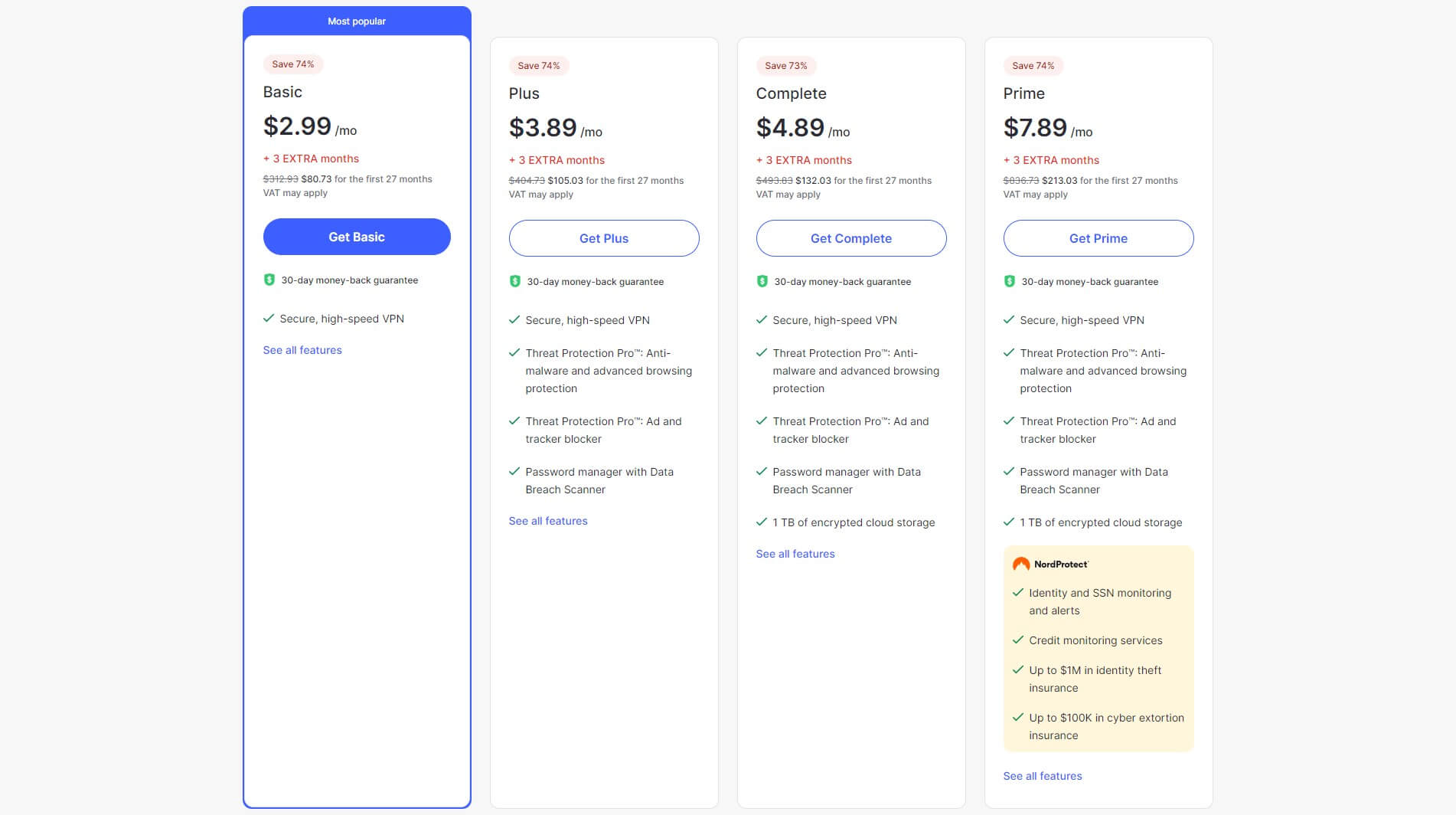The width and height of the screenshot is (1456, 815).
Task: Click the checkmark beside Complete's Secure, high-speed VPN
Action: click(762, 319)
